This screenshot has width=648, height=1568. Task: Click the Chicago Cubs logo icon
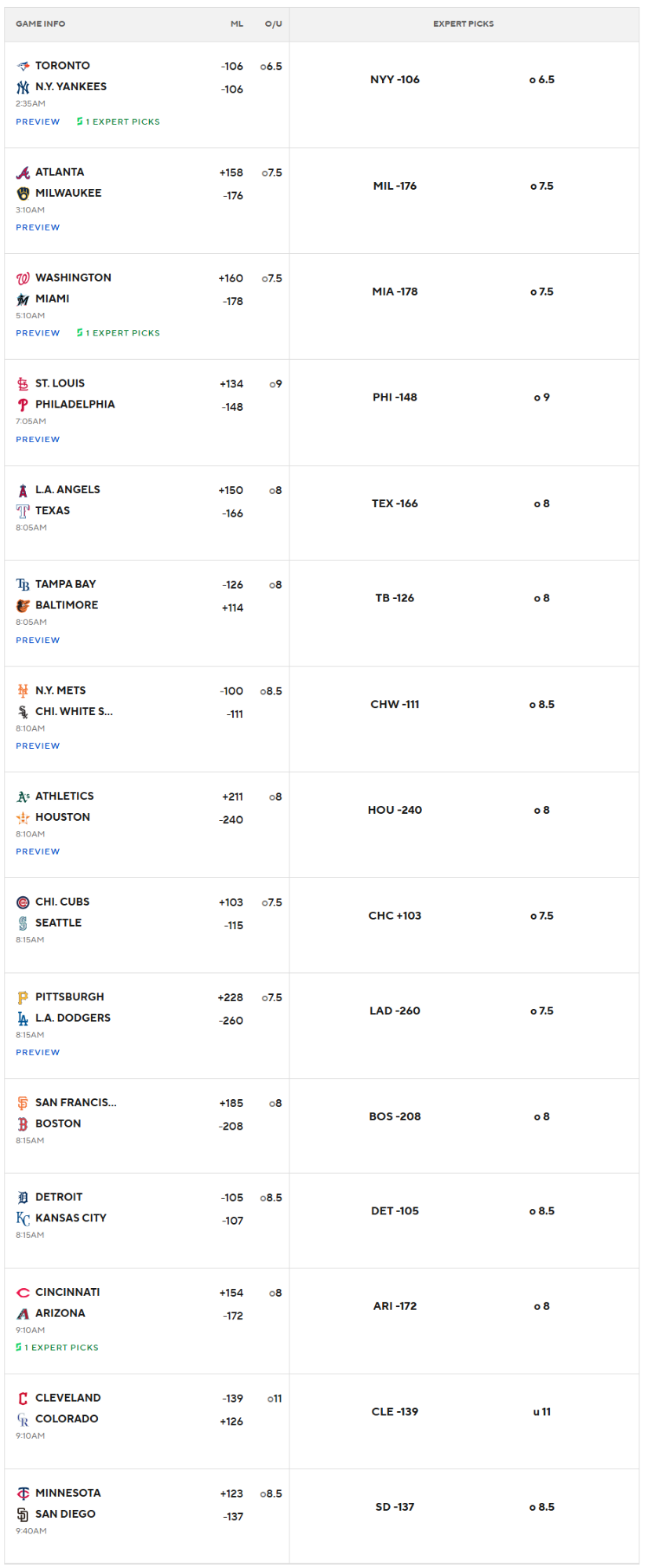[x=23, y=902]
